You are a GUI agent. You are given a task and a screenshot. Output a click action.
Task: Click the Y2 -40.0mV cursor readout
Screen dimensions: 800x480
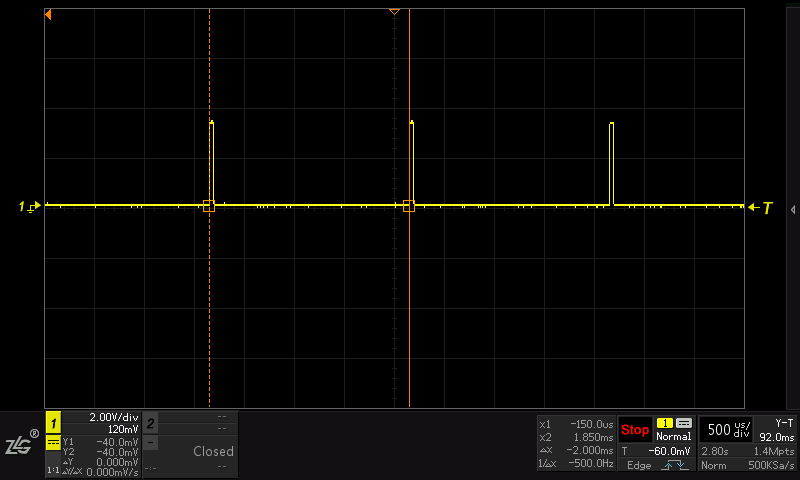[x=101, y=452]
